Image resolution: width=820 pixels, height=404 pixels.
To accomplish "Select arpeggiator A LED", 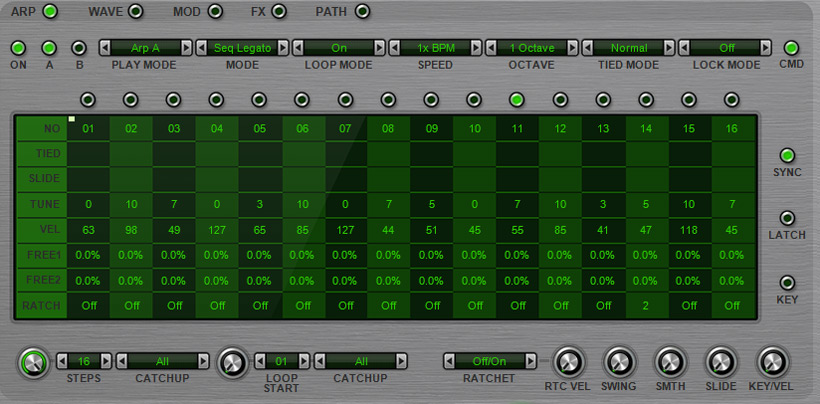I will point(49,48).
